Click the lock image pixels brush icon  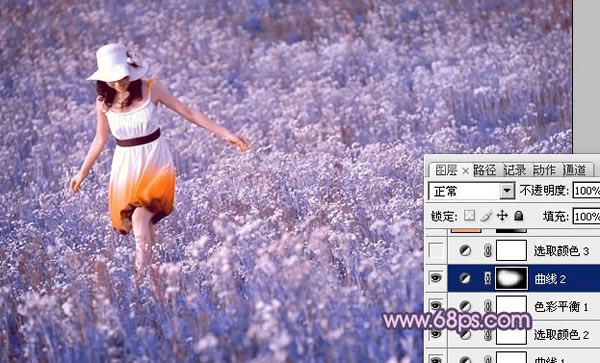(486, 216)
